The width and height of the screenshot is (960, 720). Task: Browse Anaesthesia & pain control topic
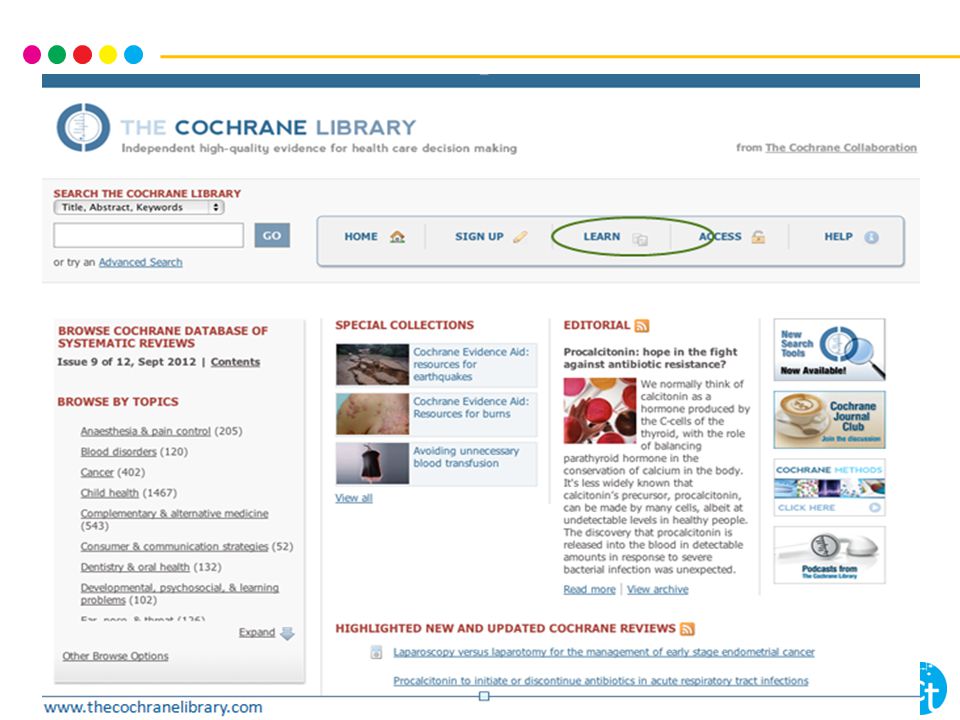tap(146, 431)
